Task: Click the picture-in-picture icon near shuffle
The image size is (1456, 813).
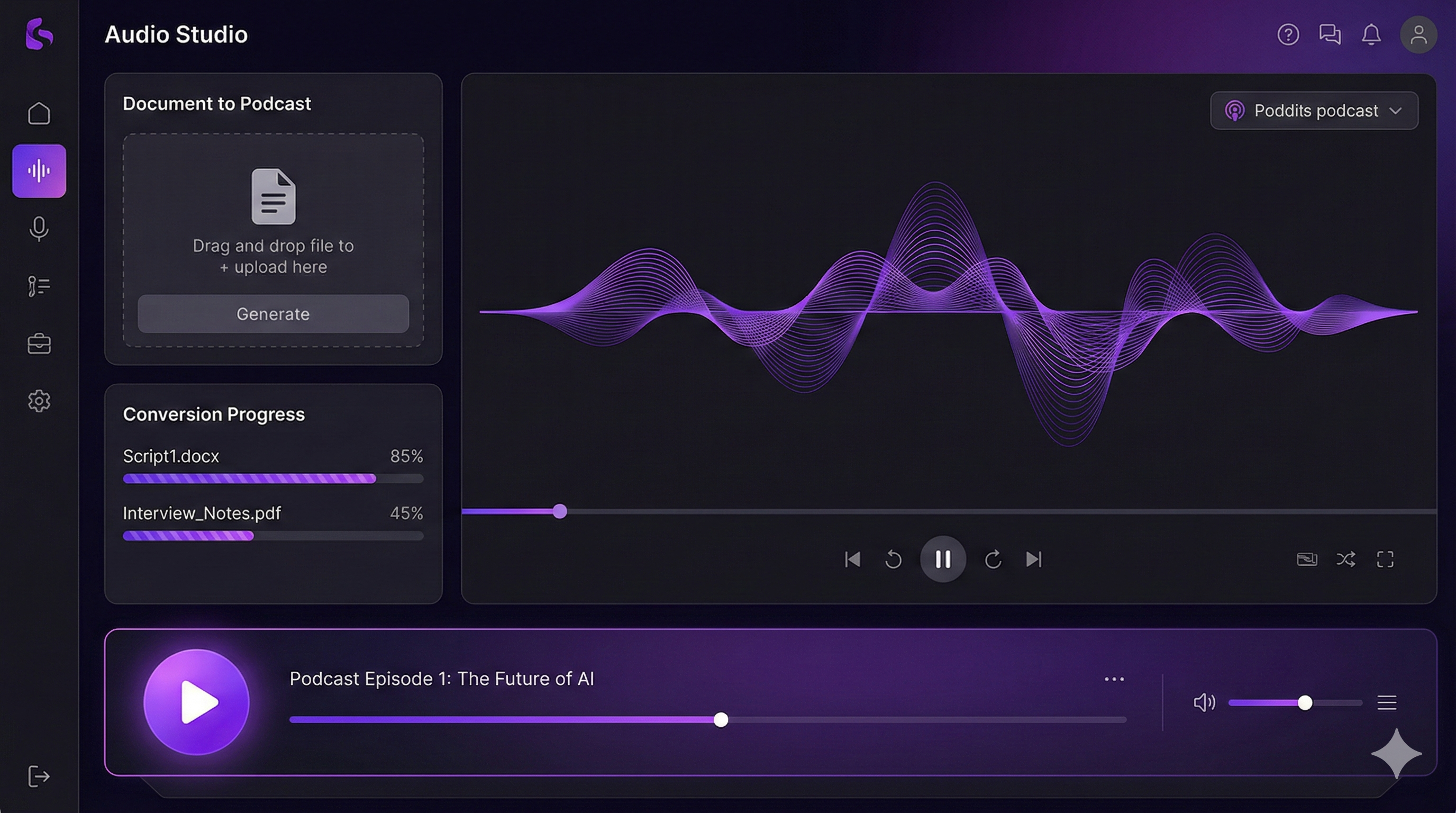Action: point(1307,559)
